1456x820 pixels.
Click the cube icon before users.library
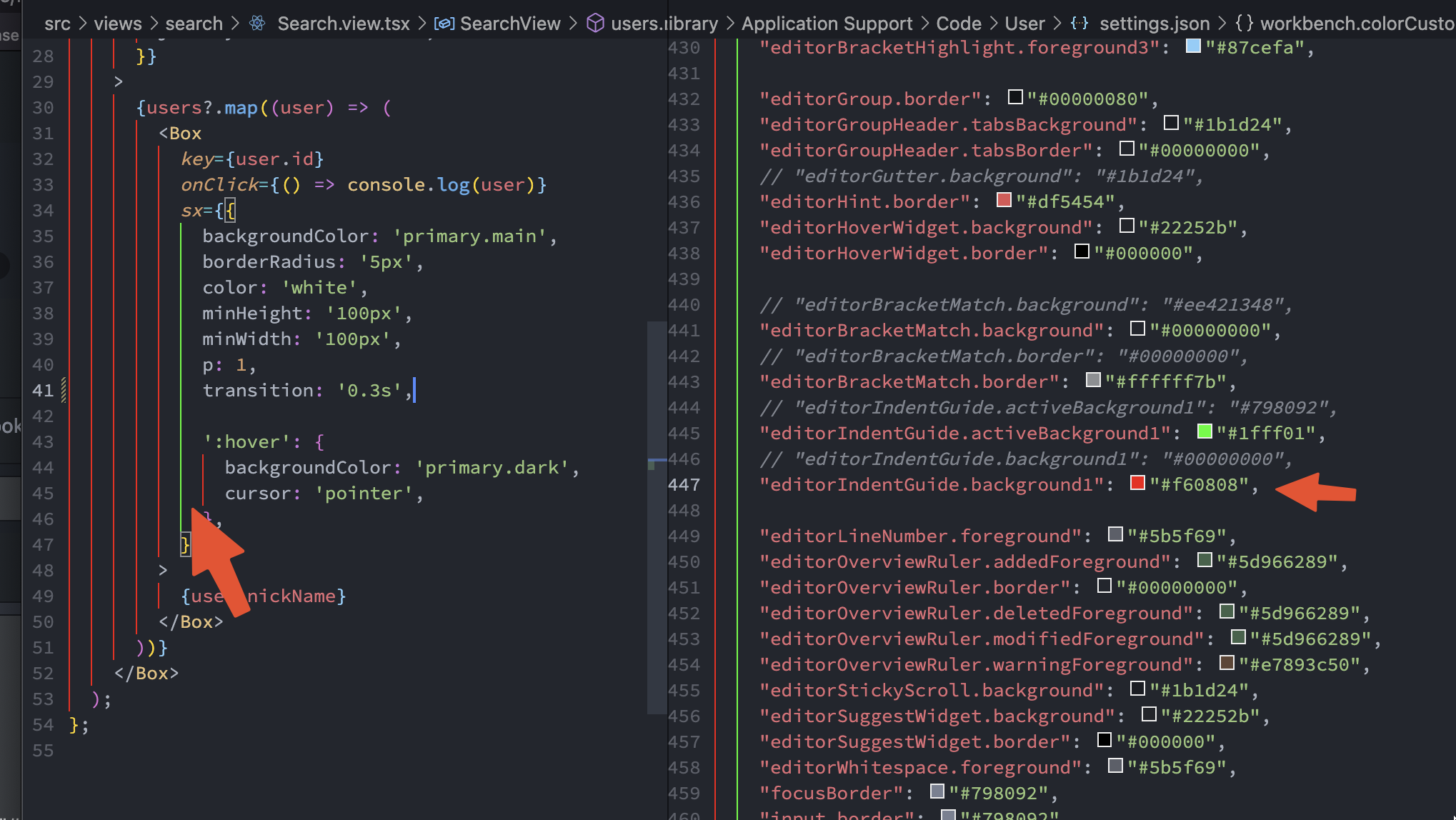click(x=594, y=23)
